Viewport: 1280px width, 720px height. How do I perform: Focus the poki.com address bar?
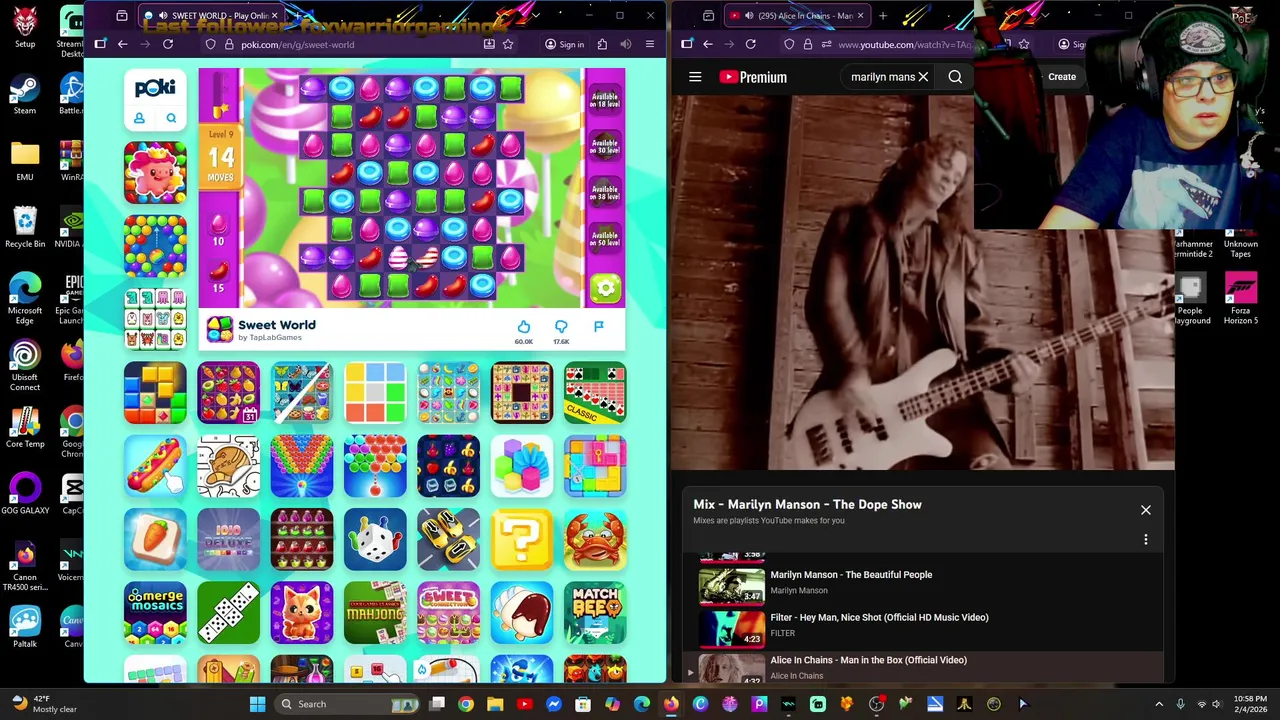pos(360,44)
